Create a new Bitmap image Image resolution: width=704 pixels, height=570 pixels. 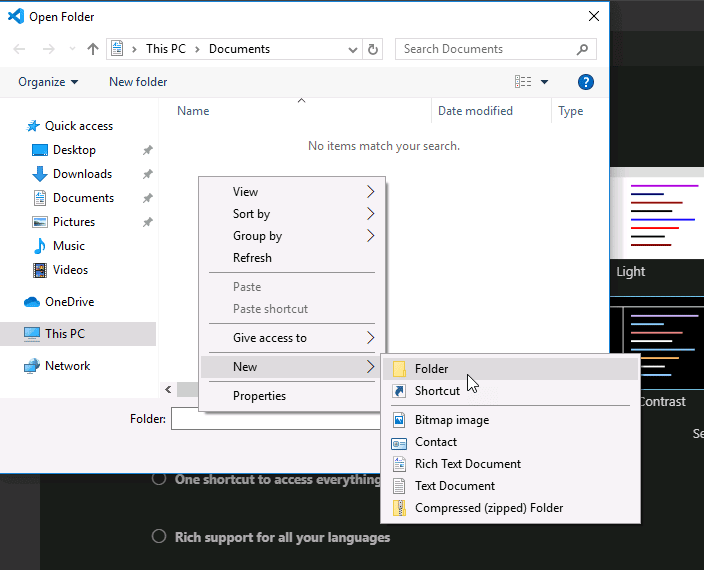452,420
